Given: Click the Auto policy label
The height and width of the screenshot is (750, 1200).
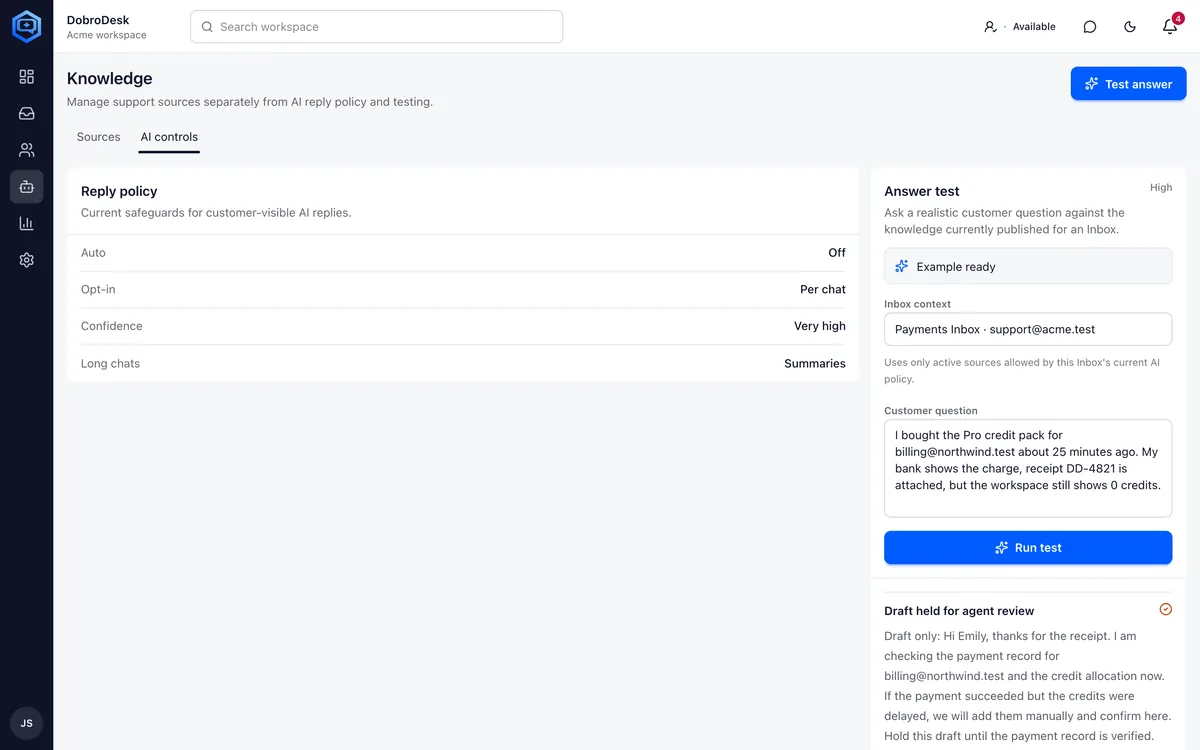Looking at the screenshot, I should coord(93,253).
